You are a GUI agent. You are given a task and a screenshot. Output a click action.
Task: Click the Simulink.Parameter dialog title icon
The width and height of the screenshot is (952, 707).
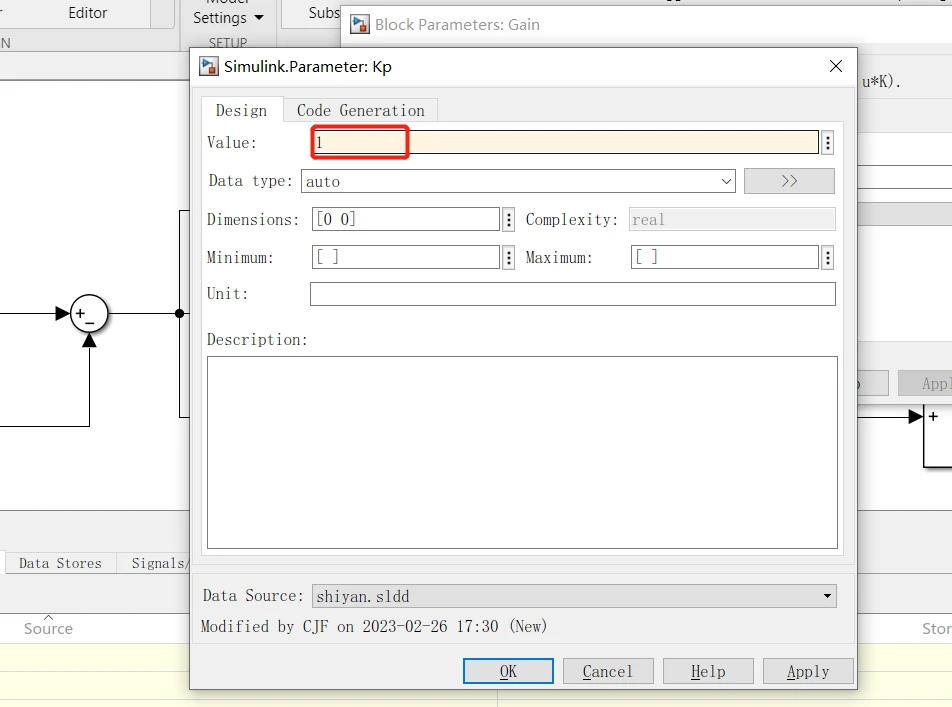(x=209, y=66)
